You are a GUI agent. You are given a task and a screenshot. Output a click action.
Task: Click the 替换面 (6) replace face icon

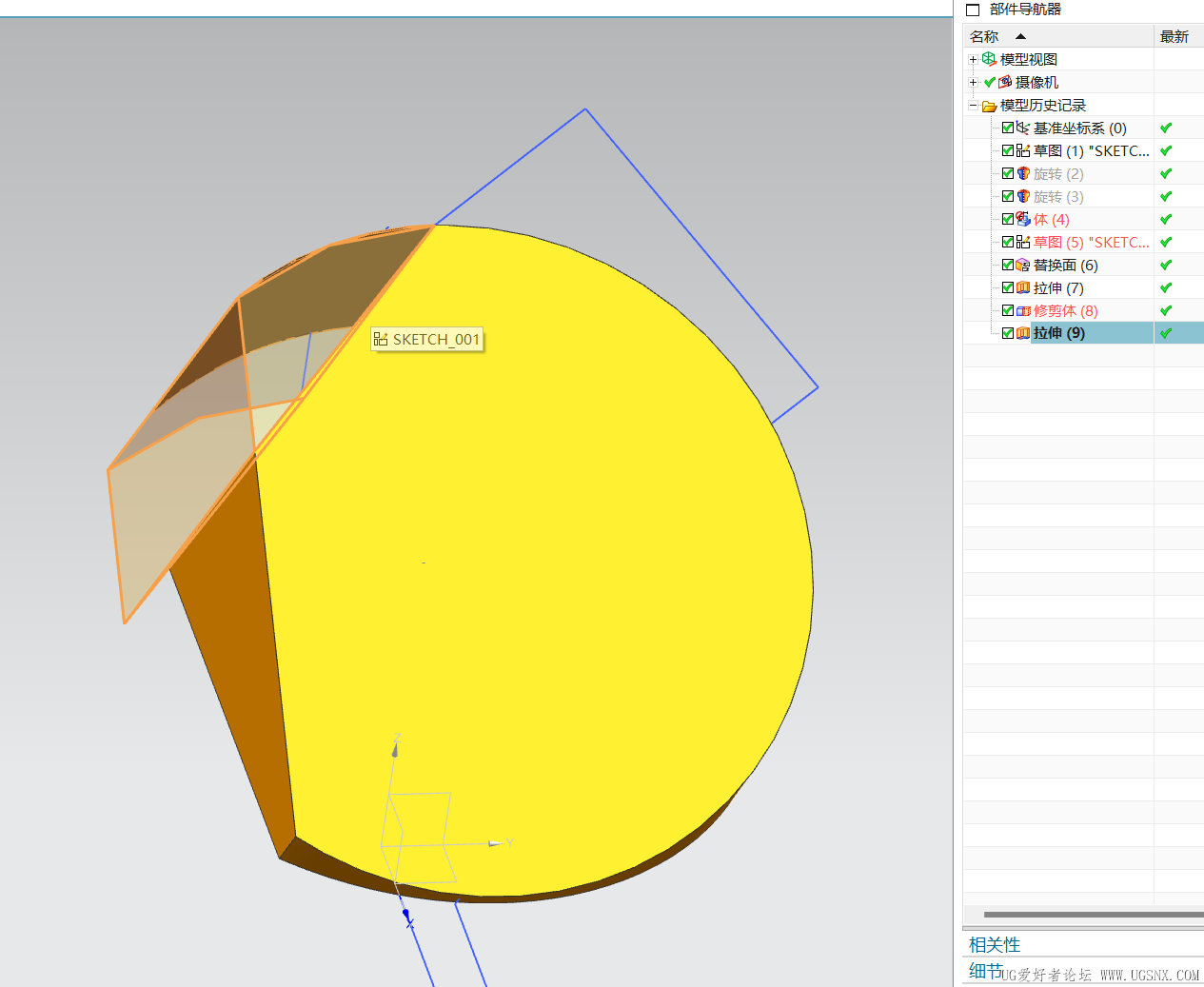[1023, 265]
